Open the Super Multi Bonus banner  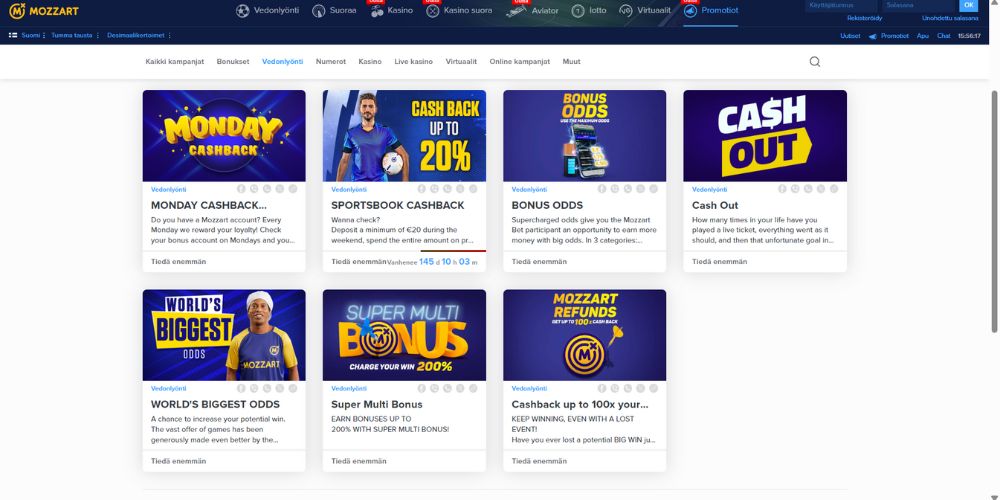click(404, 335)
